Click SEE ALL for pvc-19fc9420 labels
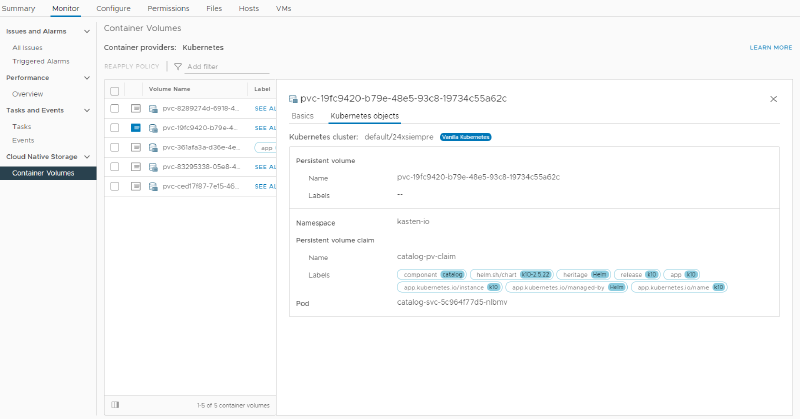Viewport: 800px width, 419px height. point(265,128)
